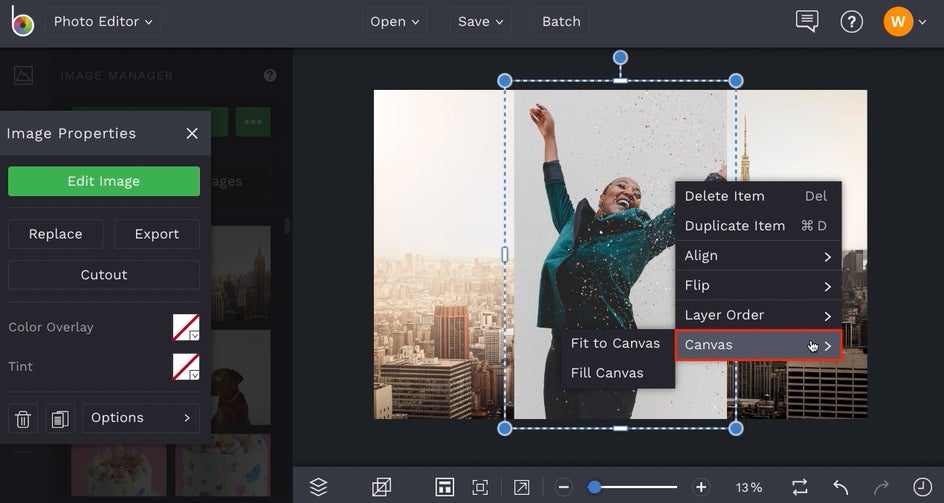Open the help question mark icon
This screenshot has height=503, width=944.
851,22
